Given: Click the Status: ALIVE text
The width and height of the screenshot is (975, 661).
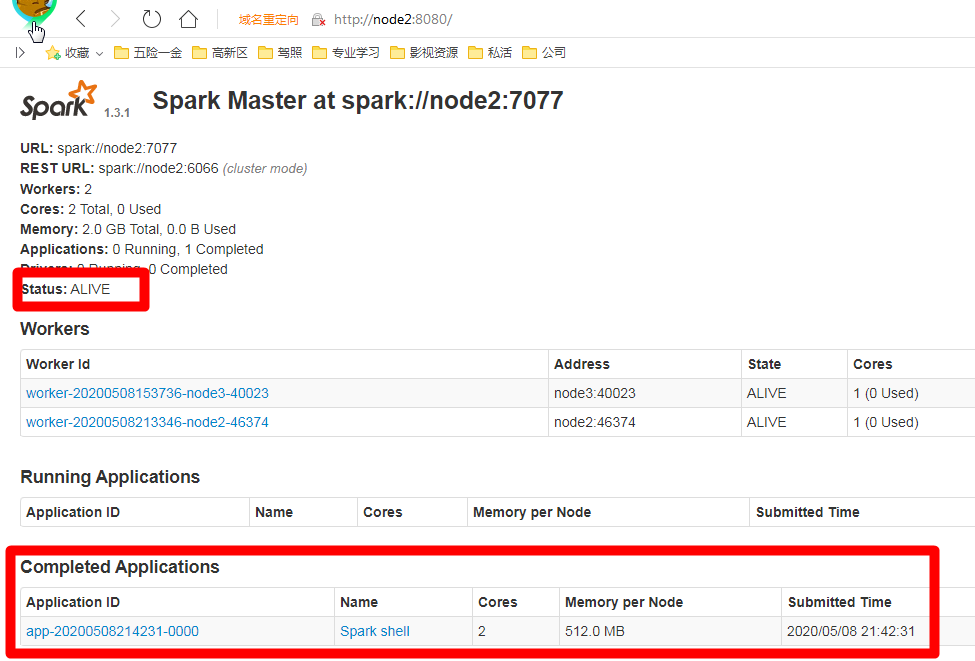Looking at the screenshot, I should coord(66,289).
